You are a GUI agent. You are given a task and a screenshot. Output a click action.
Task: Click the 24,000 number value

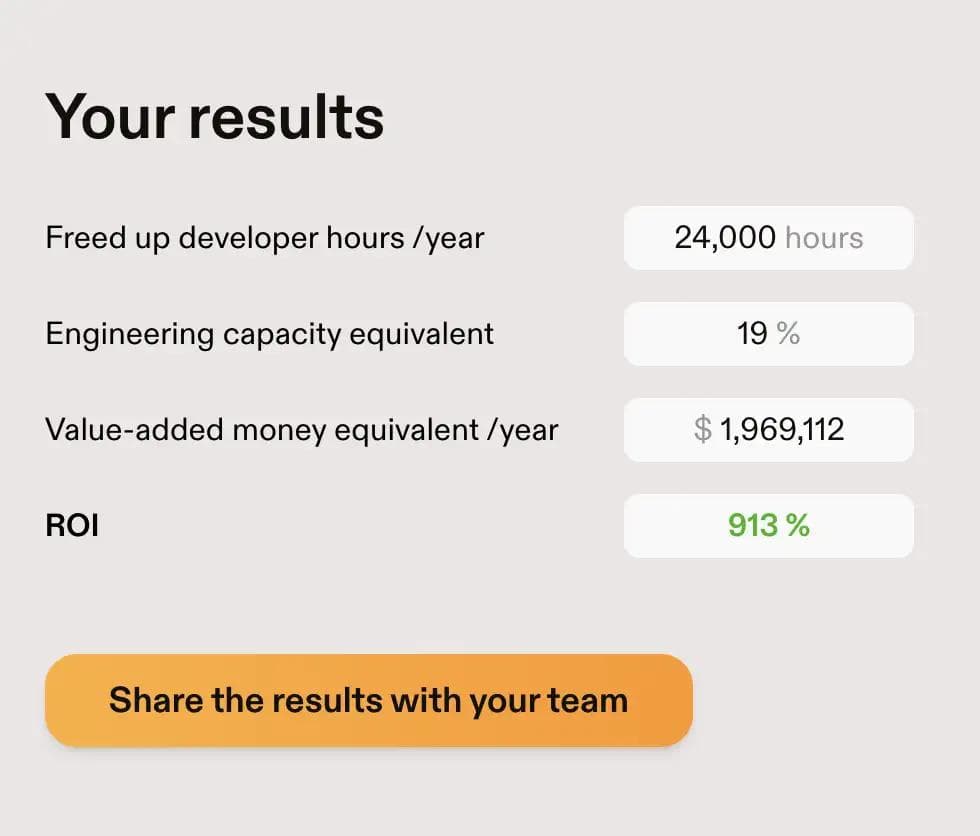coord(725,238)
